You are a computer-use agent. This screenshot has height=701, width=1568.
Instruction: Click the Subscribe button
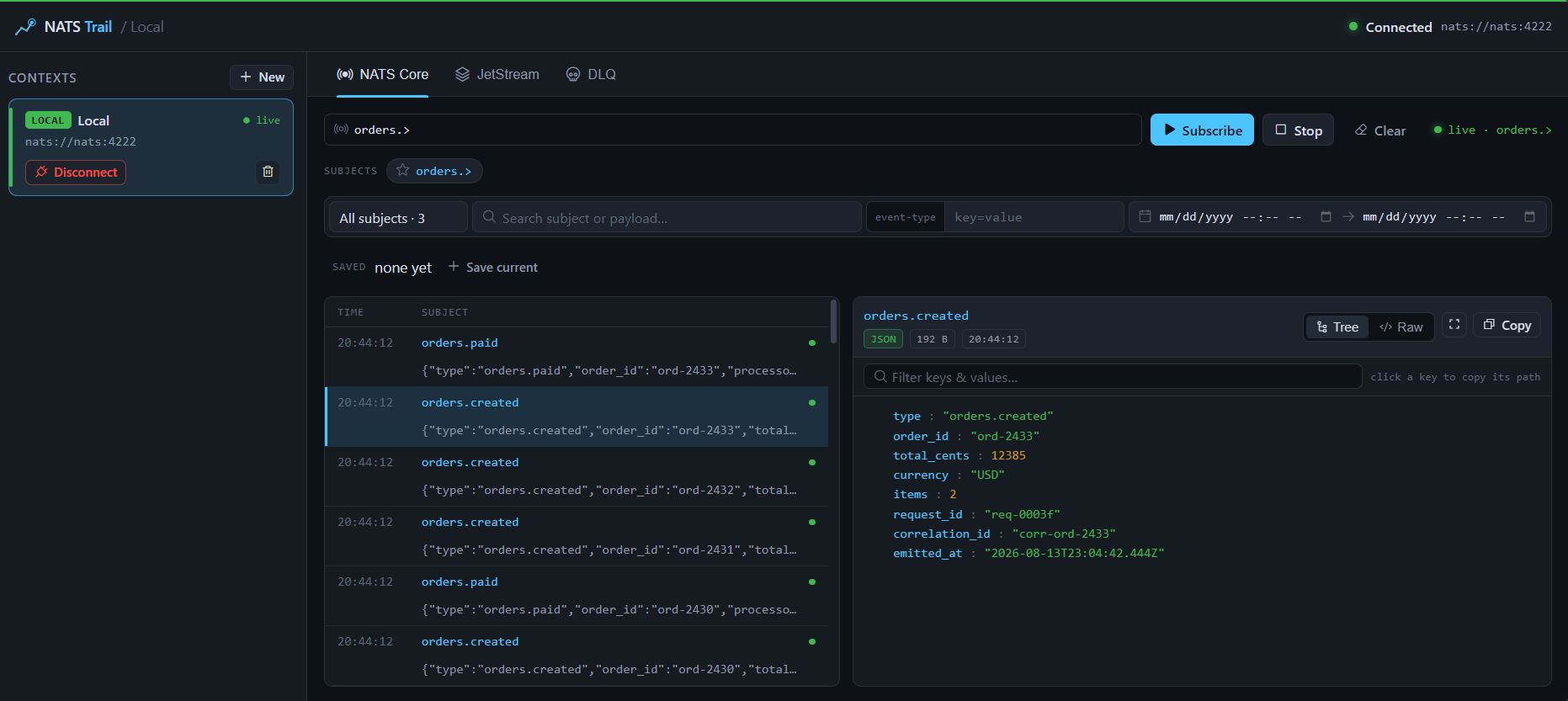coord(1202,130)
